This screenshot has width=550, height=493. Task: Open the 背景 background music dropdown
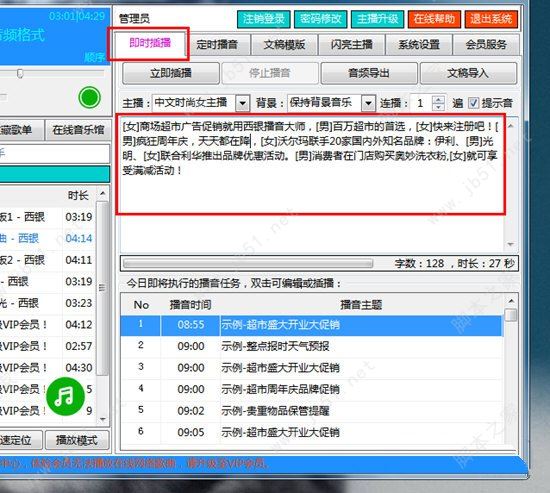[368, 103]
